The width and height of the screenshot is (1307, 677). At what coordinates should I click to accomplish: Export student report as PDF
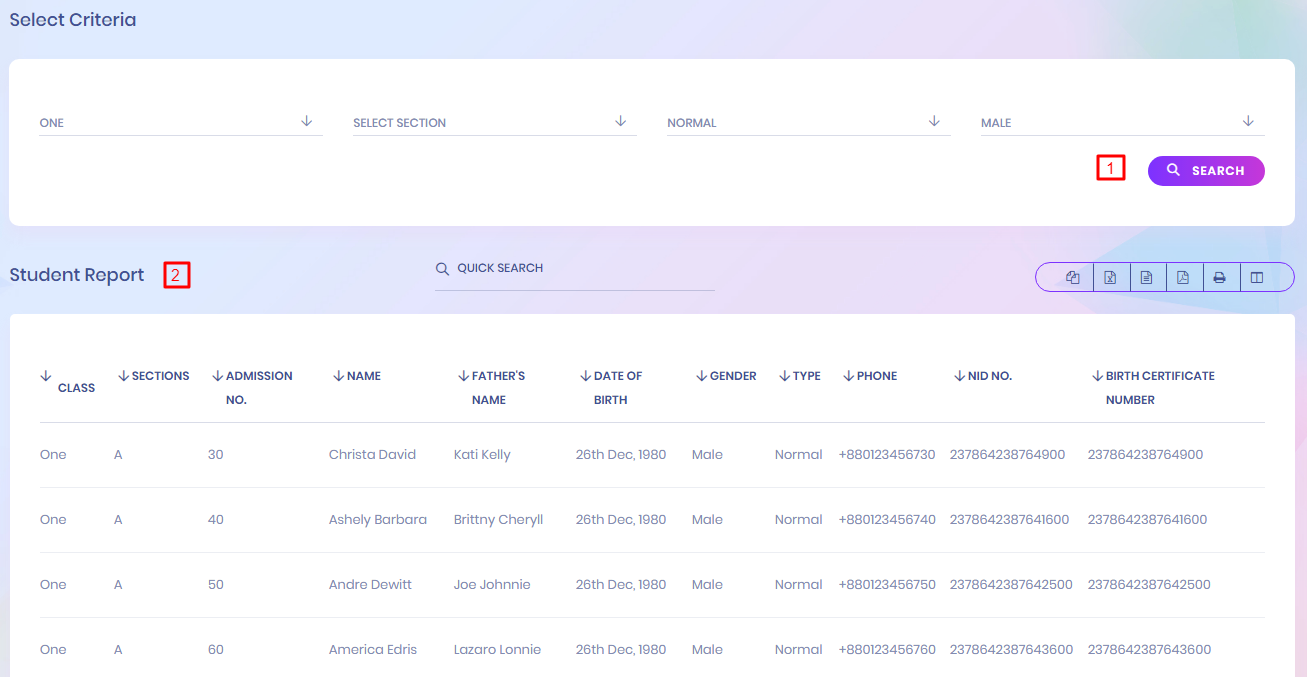[x=1183, y=278]
